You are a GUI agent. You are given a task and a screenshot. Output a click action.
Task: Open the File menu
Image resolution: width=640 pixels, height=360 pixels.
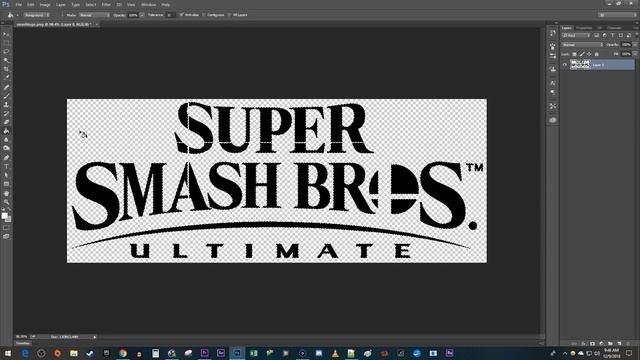(x=18, y=4)
